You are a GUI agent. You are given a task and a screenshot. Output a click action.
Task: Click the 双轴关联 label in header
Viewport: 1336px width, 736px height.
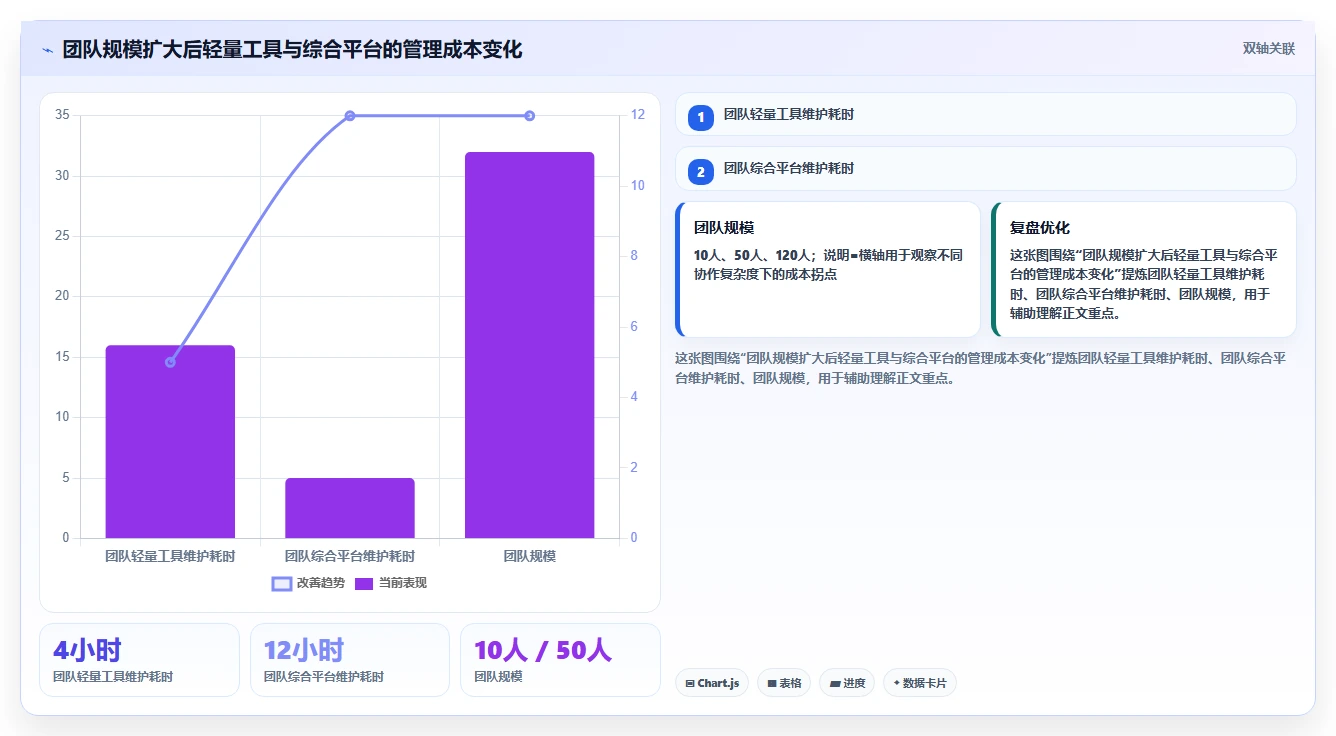1268,49
